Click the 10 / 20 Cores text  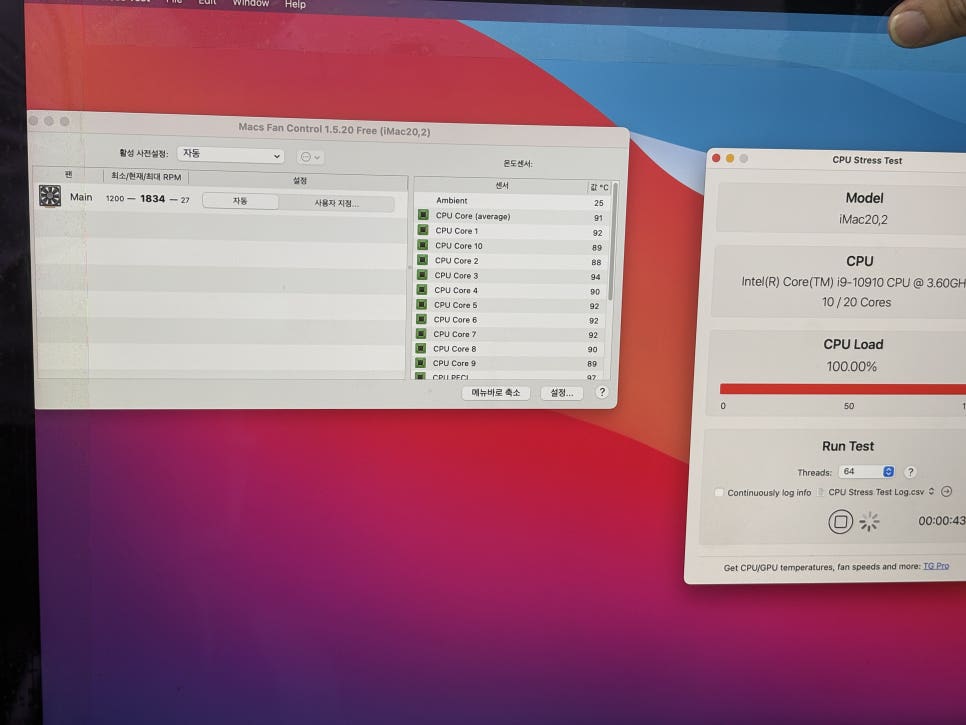pos(856,302)
